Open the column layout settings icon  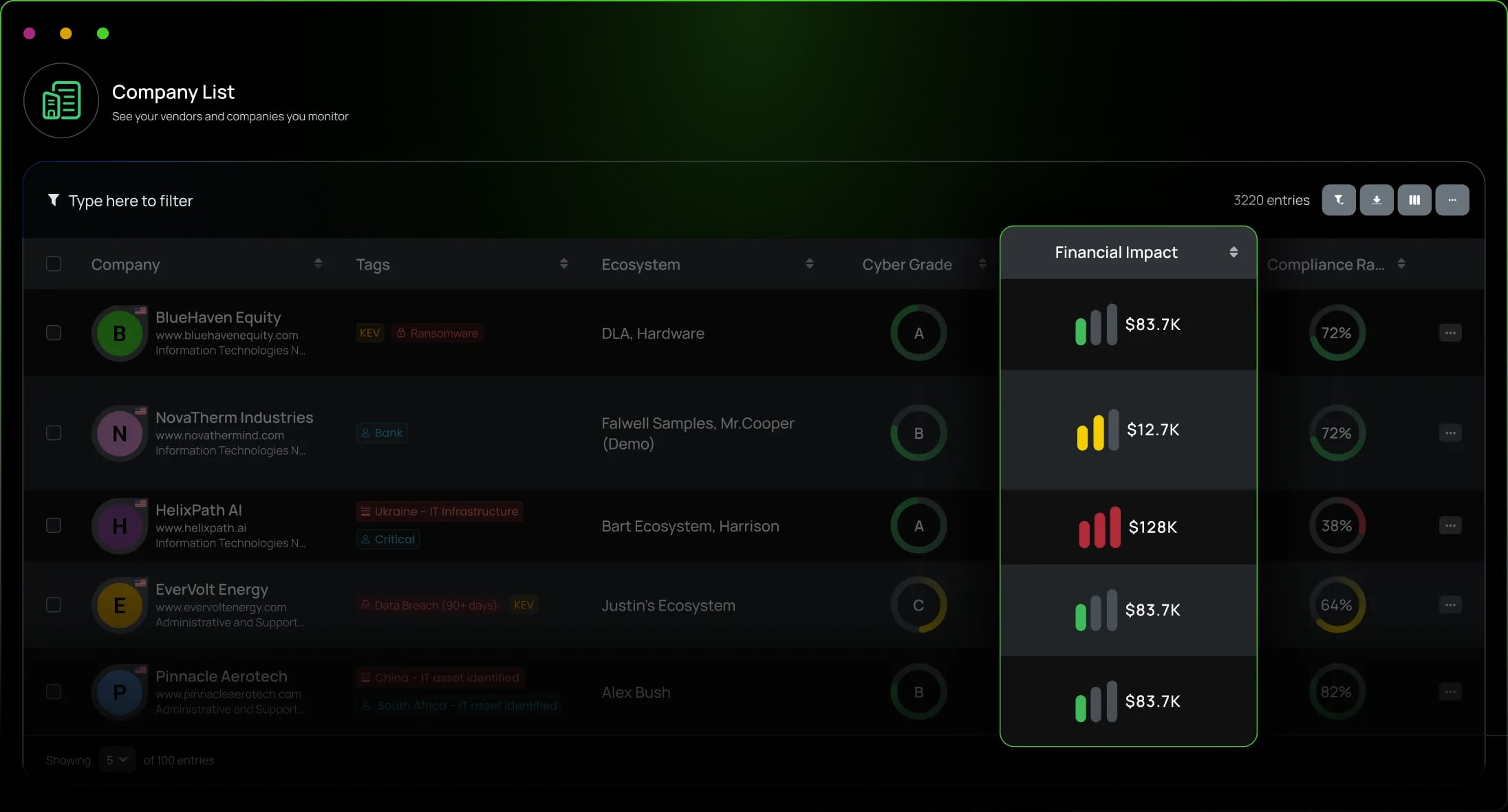[1414, 200]
